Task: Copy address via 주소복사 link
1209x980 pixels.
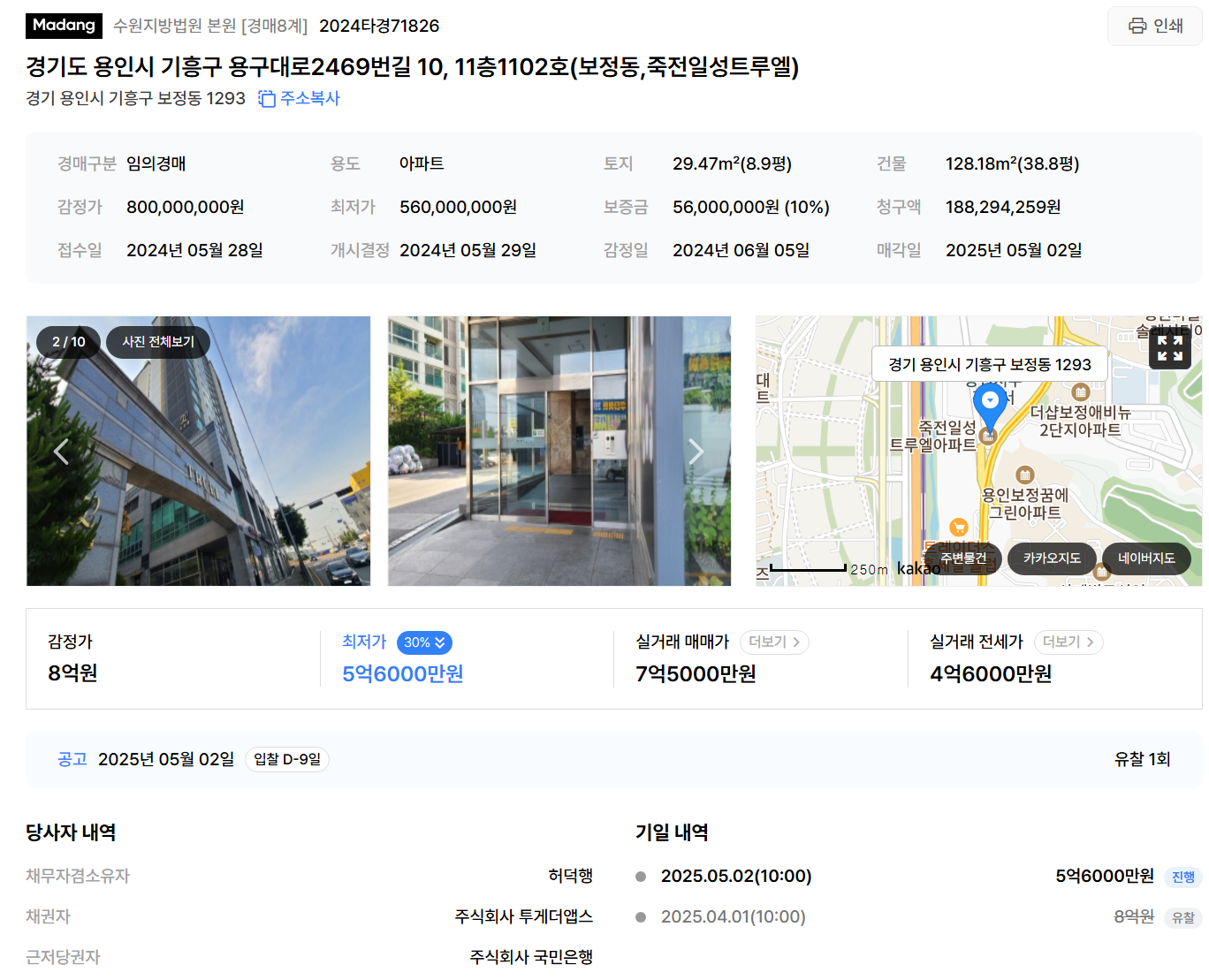Action: point(309,98)
